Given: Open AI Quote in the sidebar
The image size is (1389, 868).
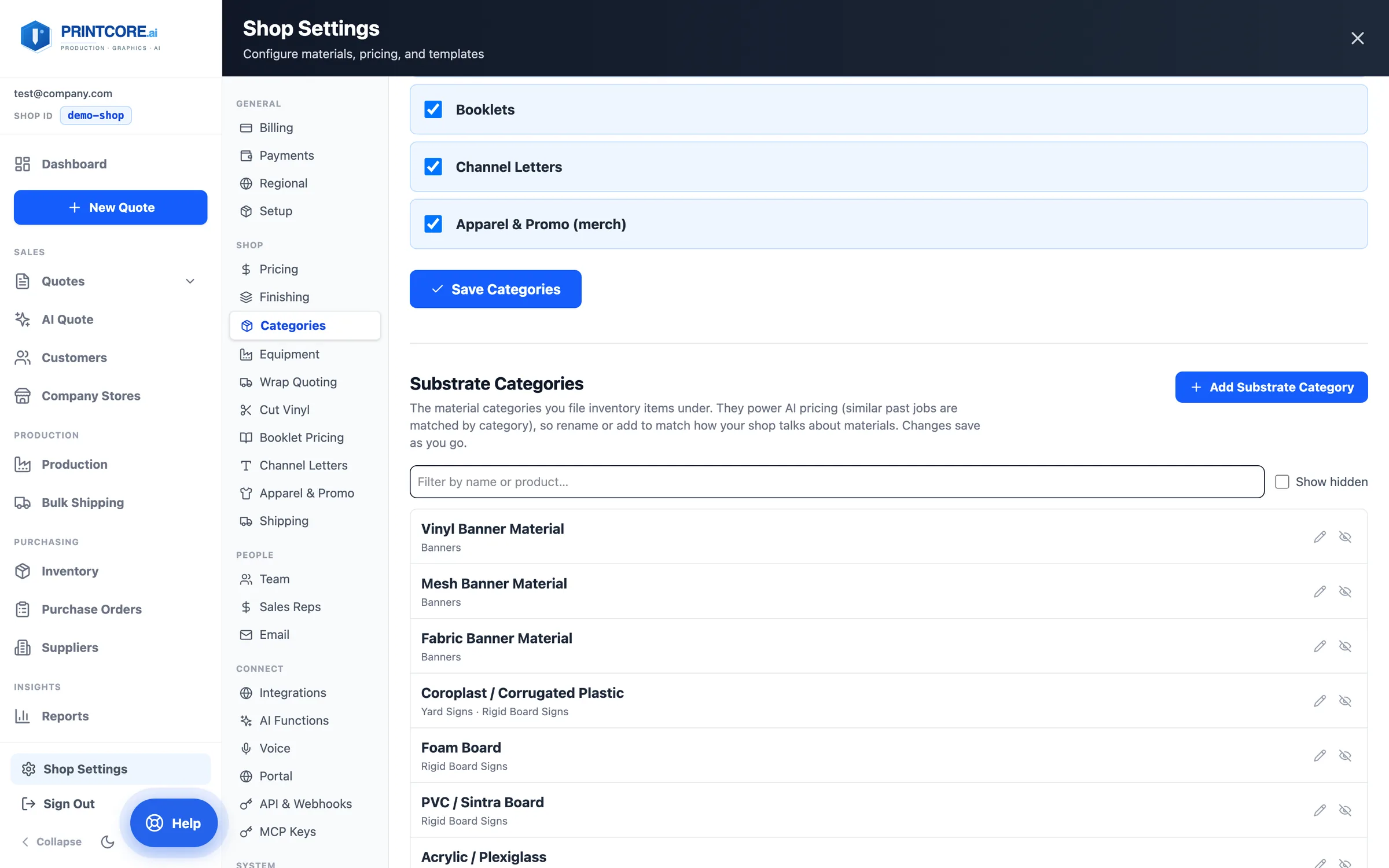Looking at the screenshot, I should (111, 319).
